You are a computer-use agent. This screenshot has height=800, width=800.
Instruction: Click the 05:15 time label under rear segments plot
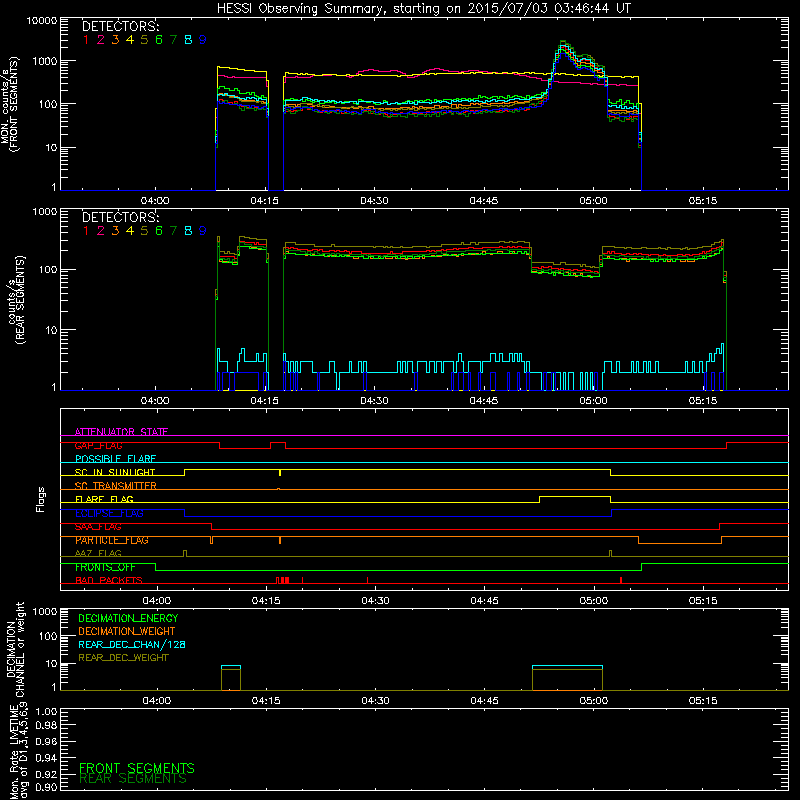(703, 401)
